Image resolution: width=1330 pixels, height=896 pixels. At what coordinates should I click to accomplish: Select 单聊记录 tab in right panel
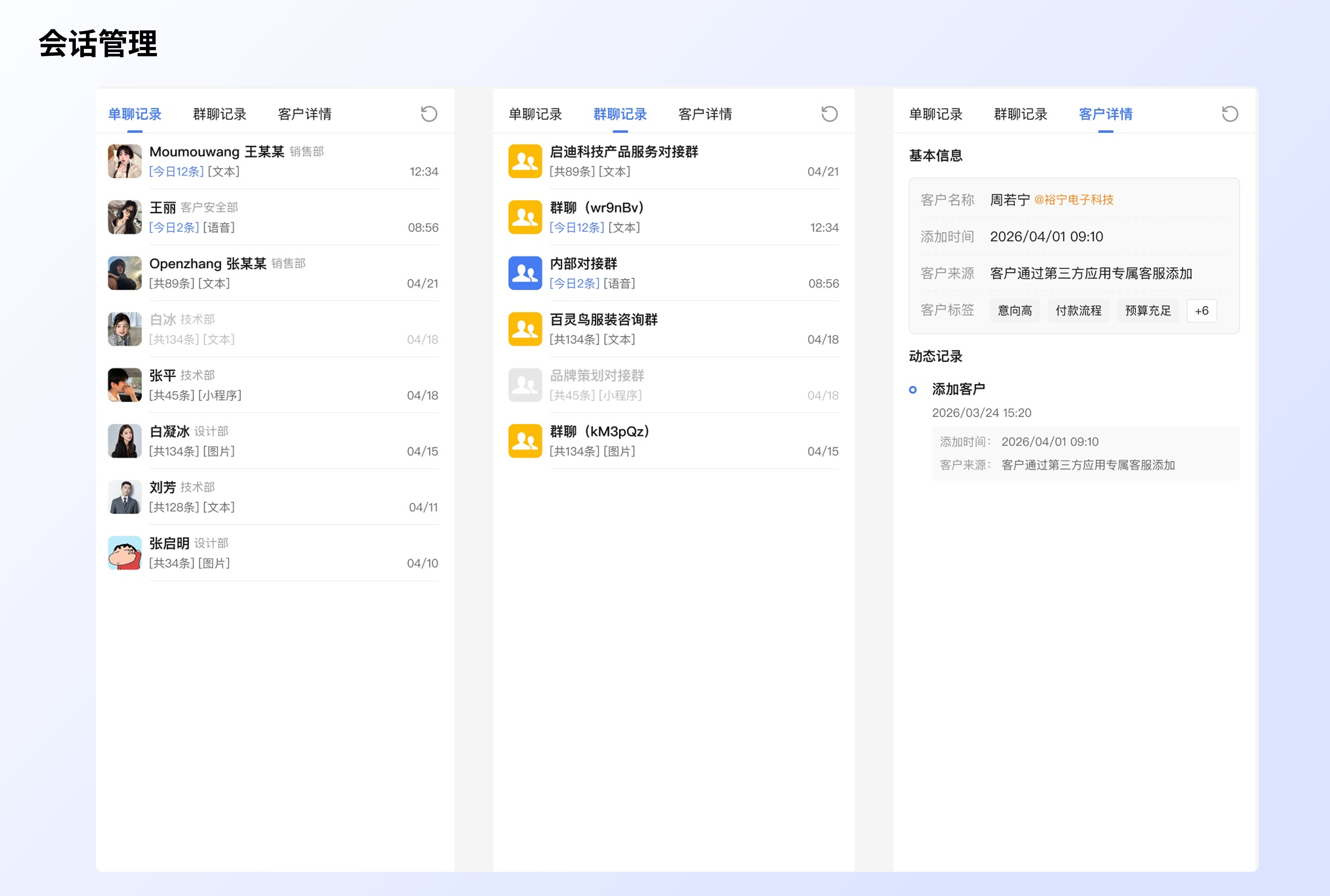click(x=936, y=114)
